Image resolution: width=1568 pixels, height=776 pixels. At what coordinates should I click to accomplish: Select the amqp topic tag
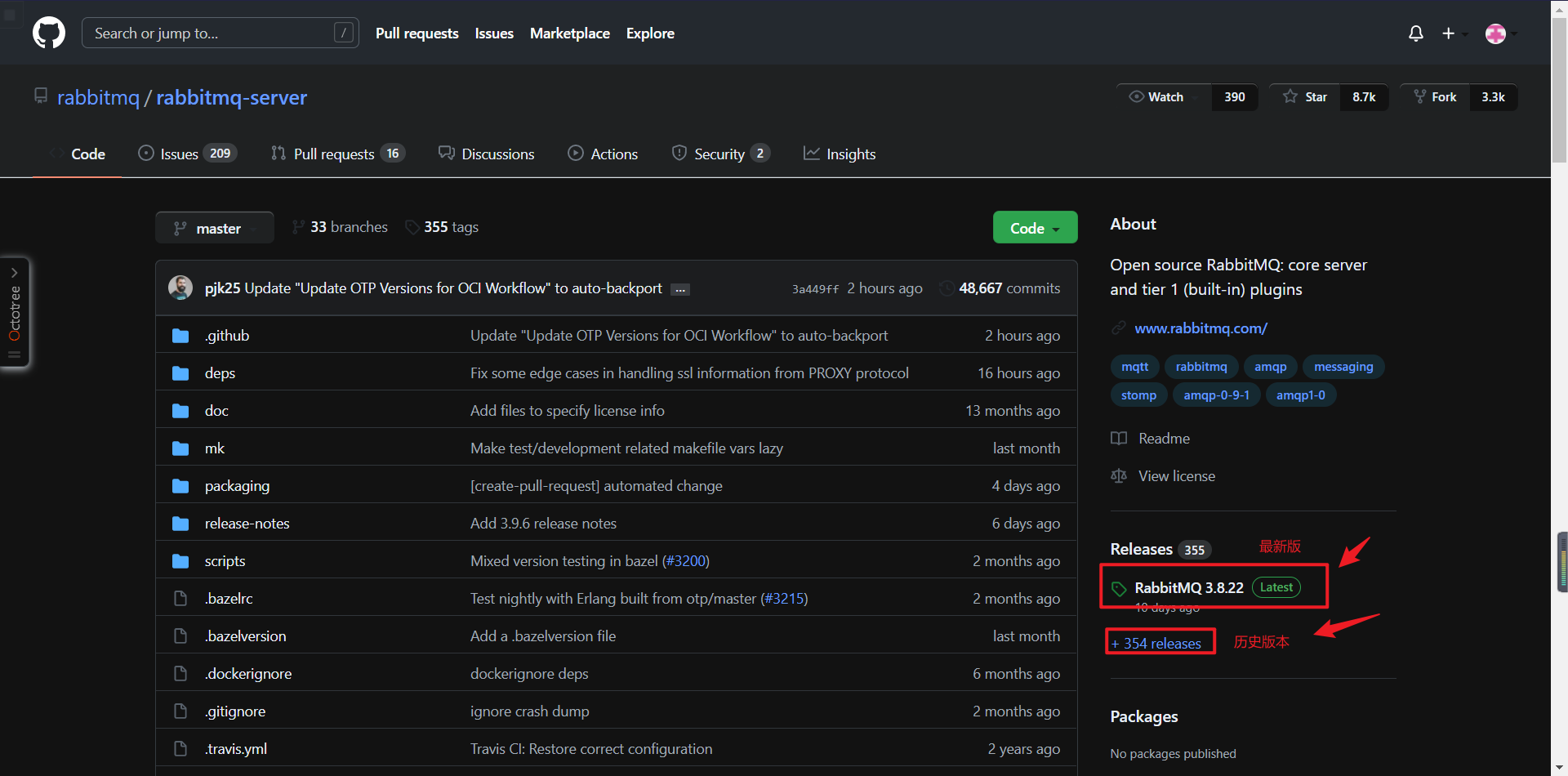coord(1270,367)
